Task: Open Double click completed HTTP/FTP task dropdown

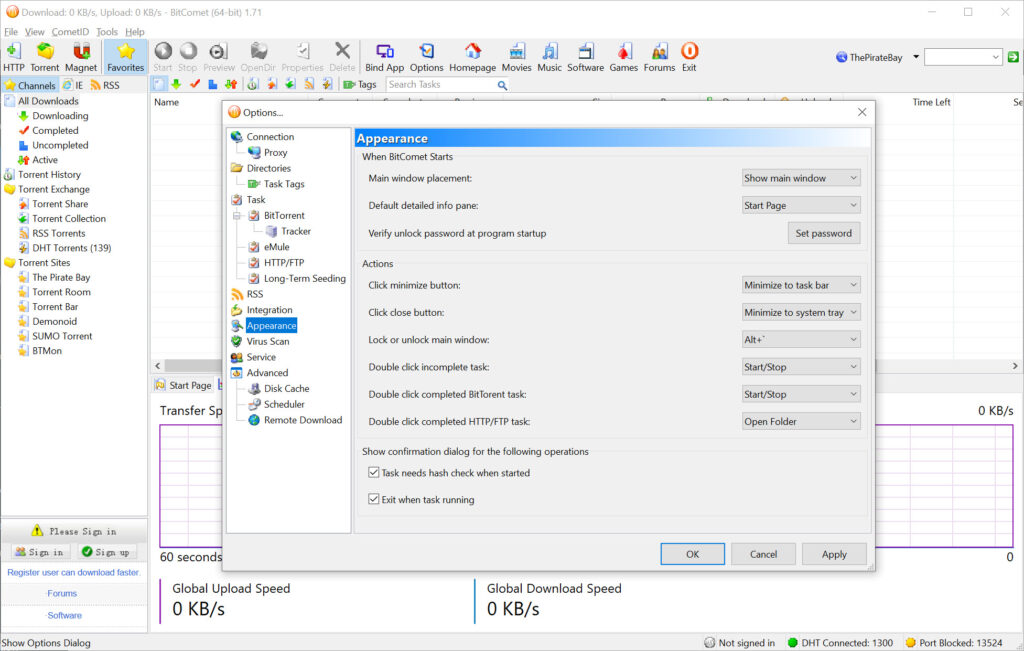Action: click(800, 422)
